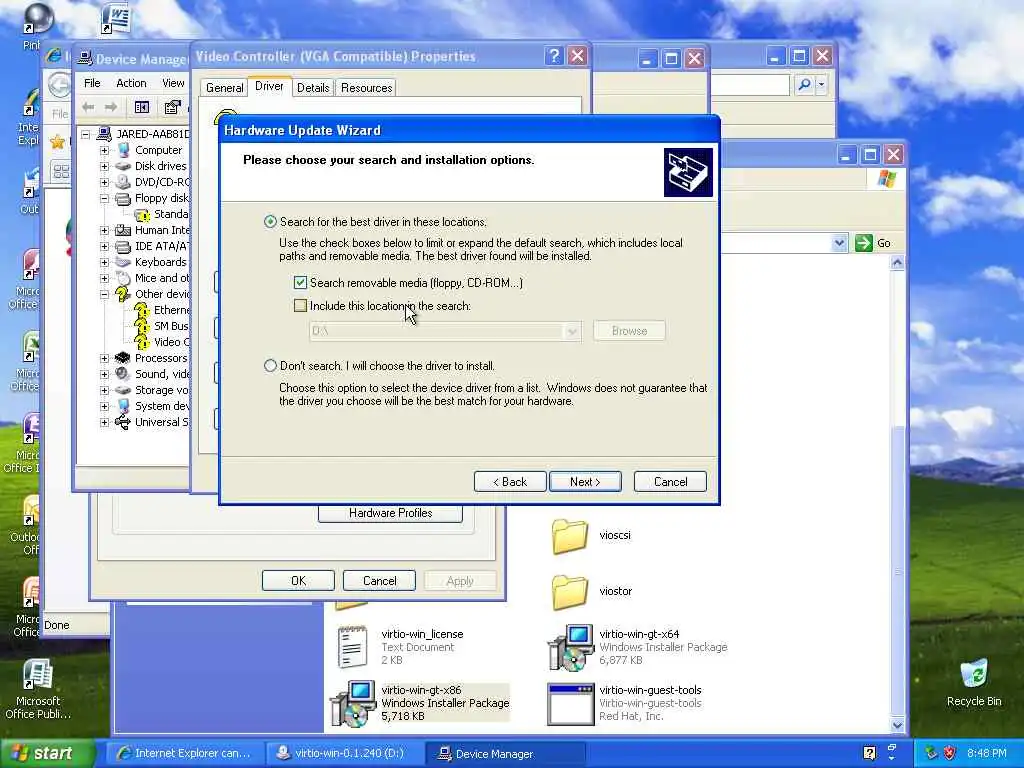Image resolution: width=1024 pixels, height=768 pixels.
Task: Open Action menu in Device Manager
Action: coord(131,83)
